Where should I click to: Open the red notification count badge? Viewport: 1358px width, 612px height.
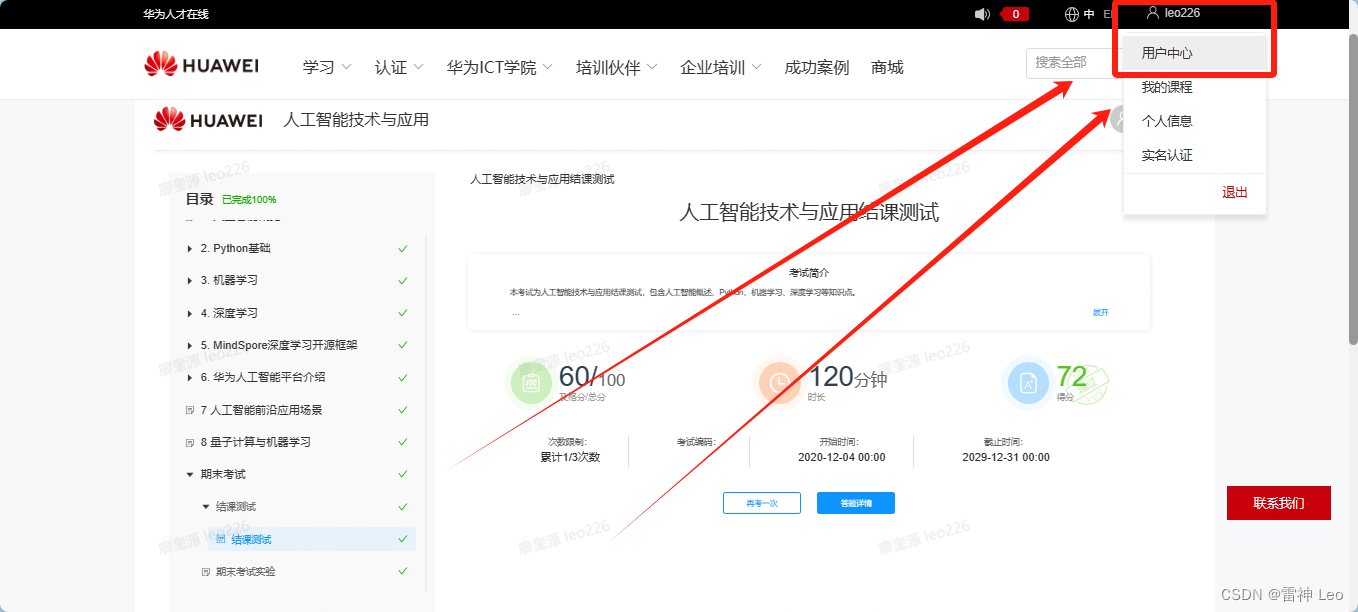(1015, 14)
